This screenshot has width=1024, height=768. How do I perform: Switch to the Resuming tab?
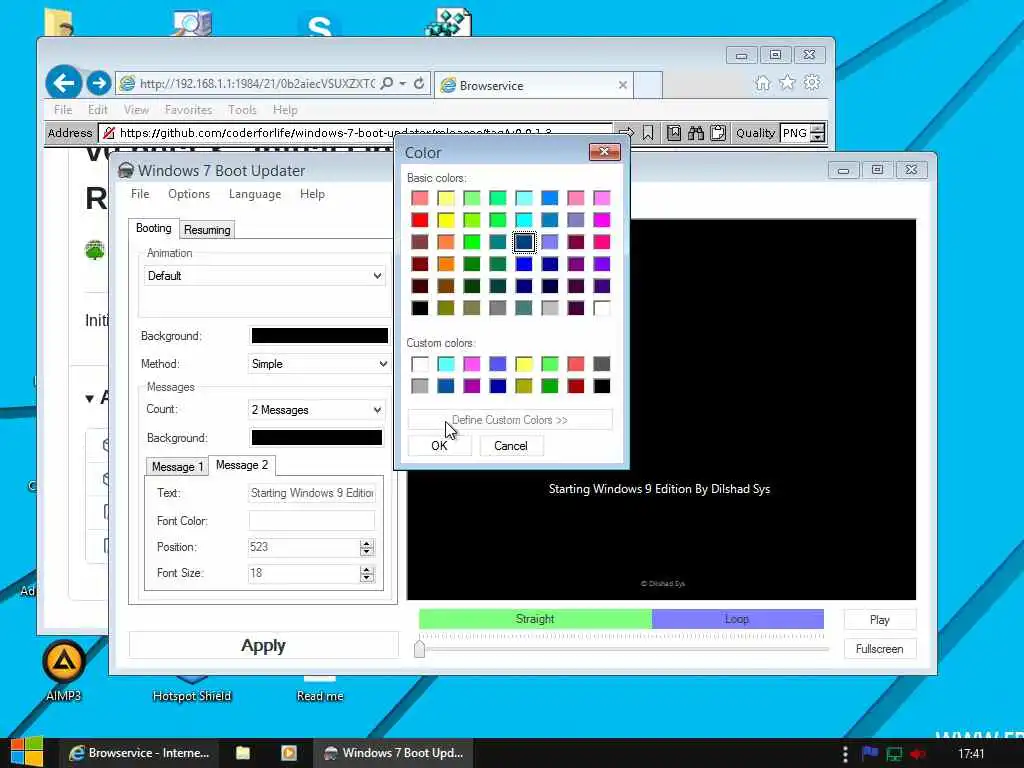[x=207, y=230]
